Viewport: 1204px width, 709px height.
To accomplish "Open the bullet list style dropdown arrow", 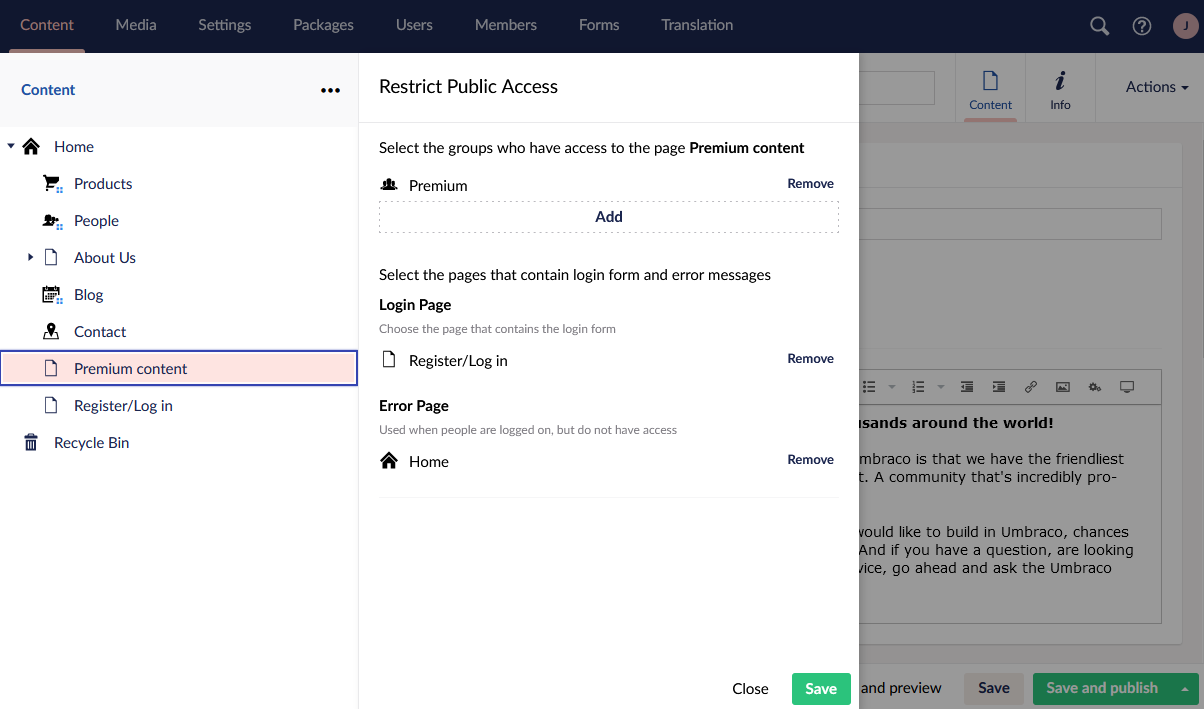I will [x=891, y=387].
